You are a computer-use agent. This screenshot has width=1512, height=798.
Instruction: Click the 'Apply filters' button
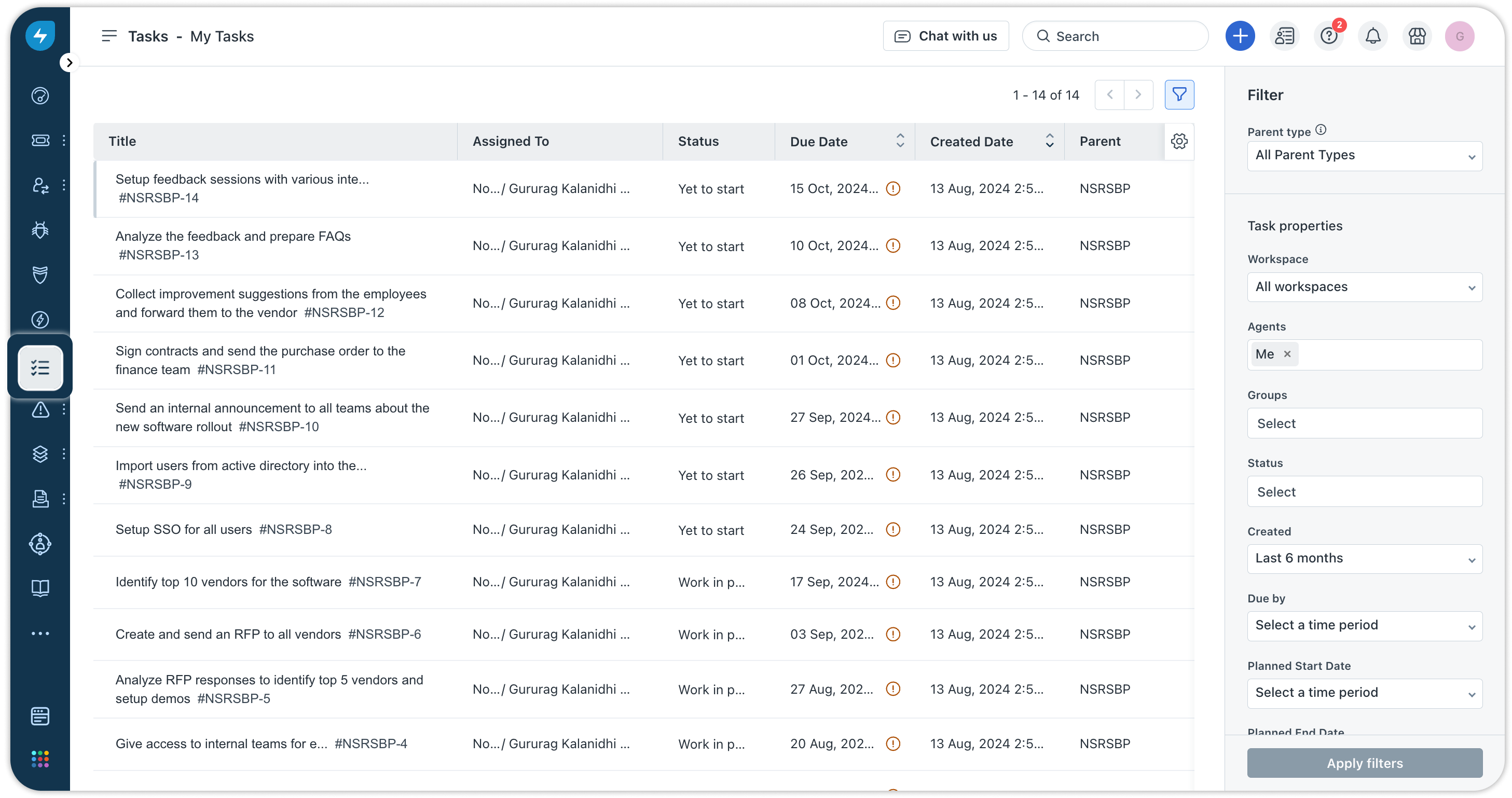click(x=1364, y=763)
